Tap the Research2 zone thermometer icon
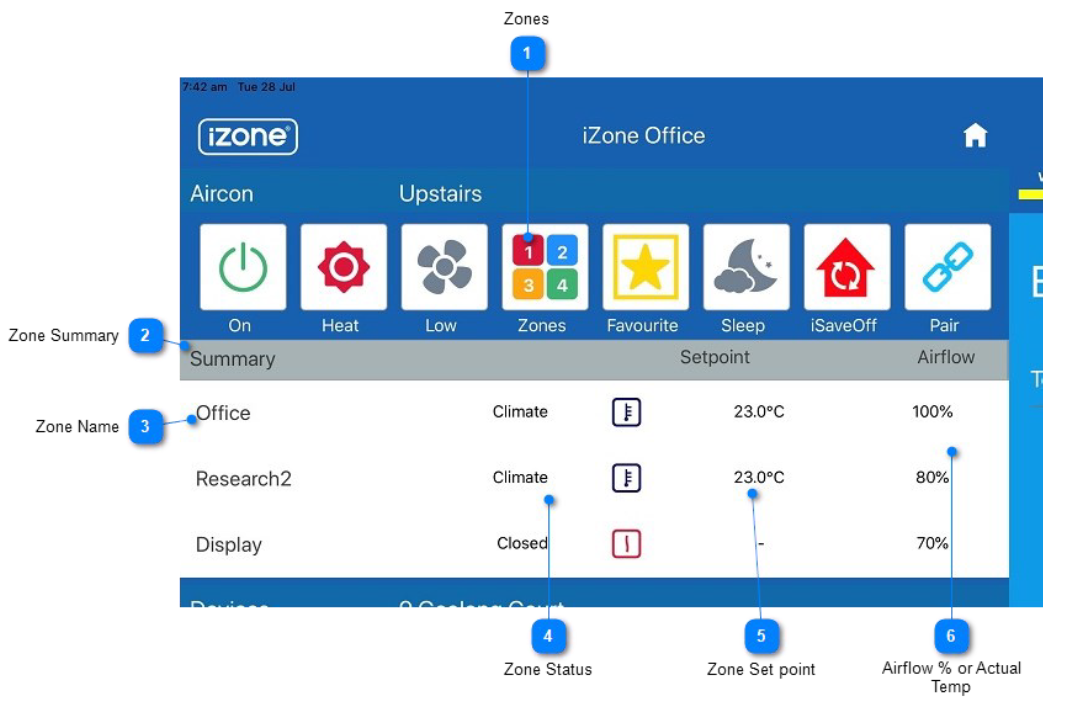 (626, 478)
